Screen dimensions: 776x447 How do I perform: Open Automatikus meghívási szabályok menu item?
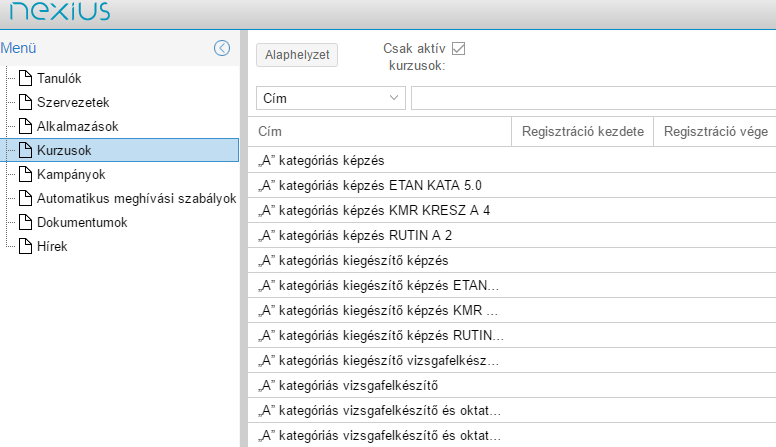(136, 198)
